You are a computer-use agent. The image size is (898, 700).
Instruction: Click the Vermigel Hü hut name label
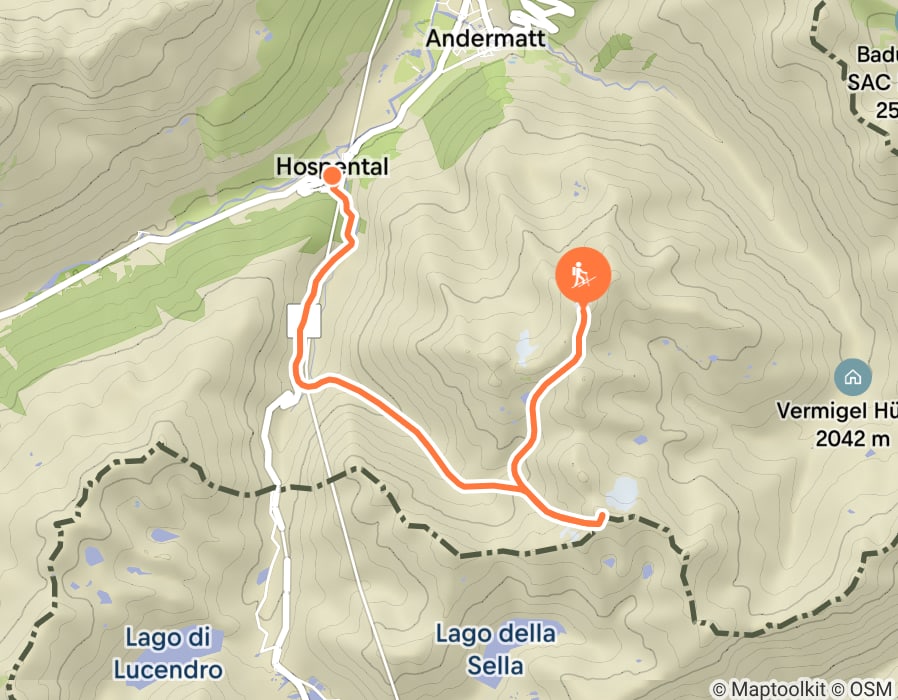click(834, 411)
